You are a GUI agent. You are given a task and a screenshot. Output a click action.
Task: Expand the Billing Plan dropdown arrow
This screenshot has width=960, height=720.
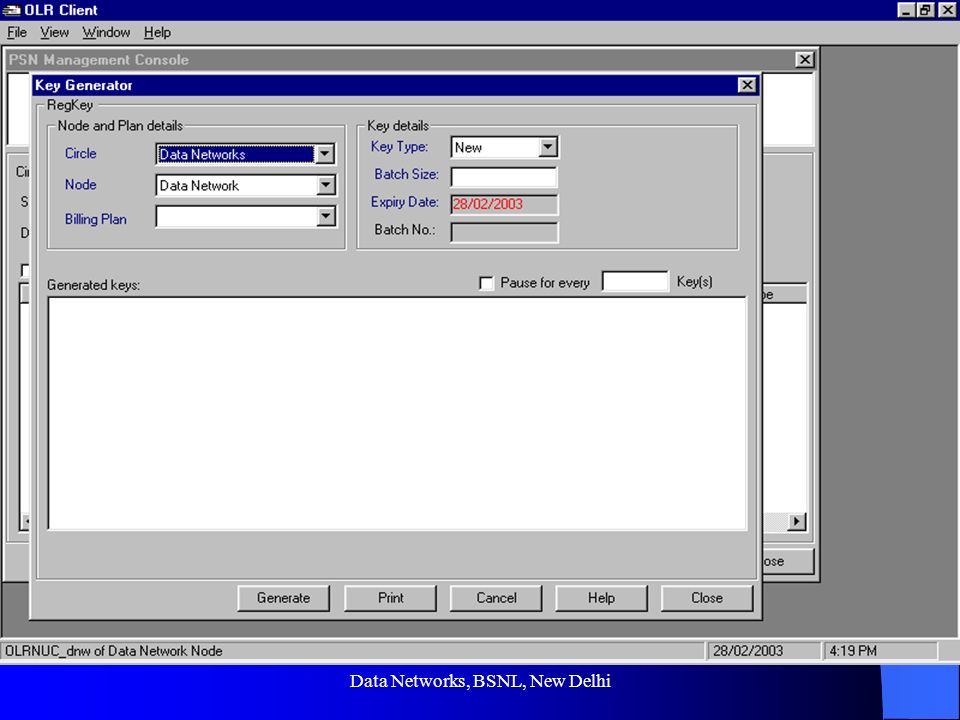(326, 216)
